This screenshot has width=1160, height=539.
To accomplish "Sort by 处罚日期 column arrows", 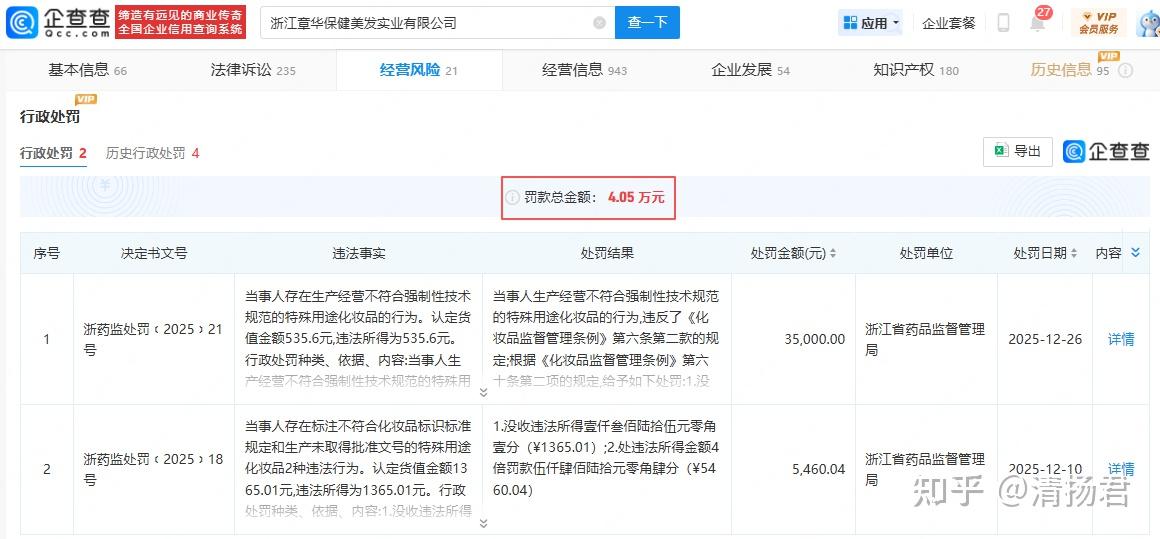I will pos(1073,254).
